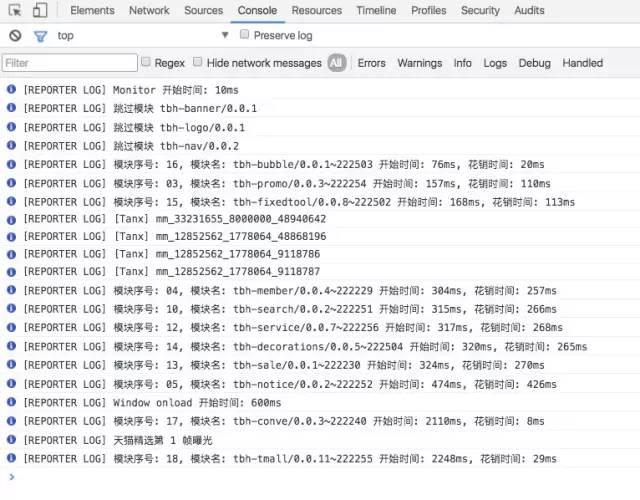This screenshot has height=500, width=640.
Task: Select log text tbh-bubble/0.0.1~222503
Action: [302, 164]
